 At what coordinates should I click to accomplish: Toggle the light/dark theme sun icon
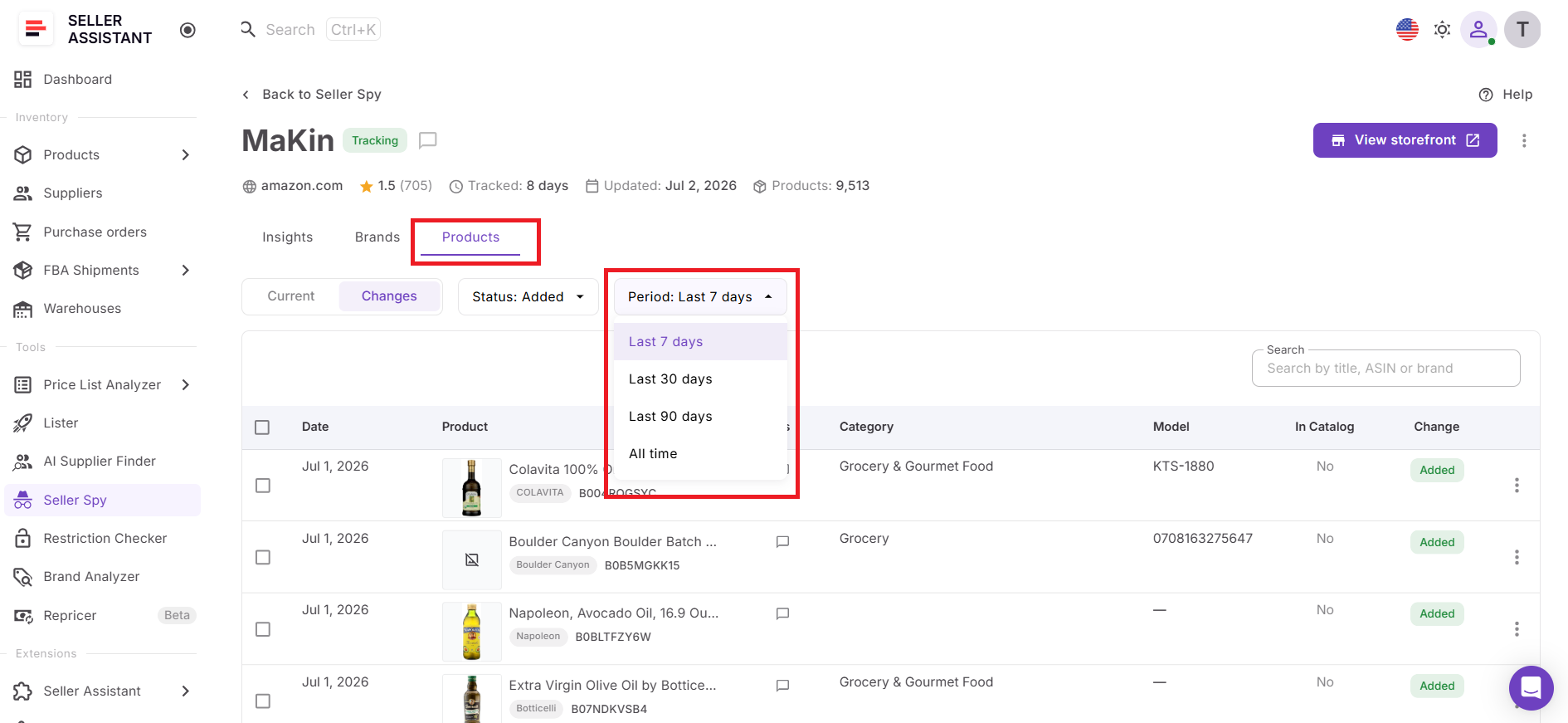pos(1443,30)
